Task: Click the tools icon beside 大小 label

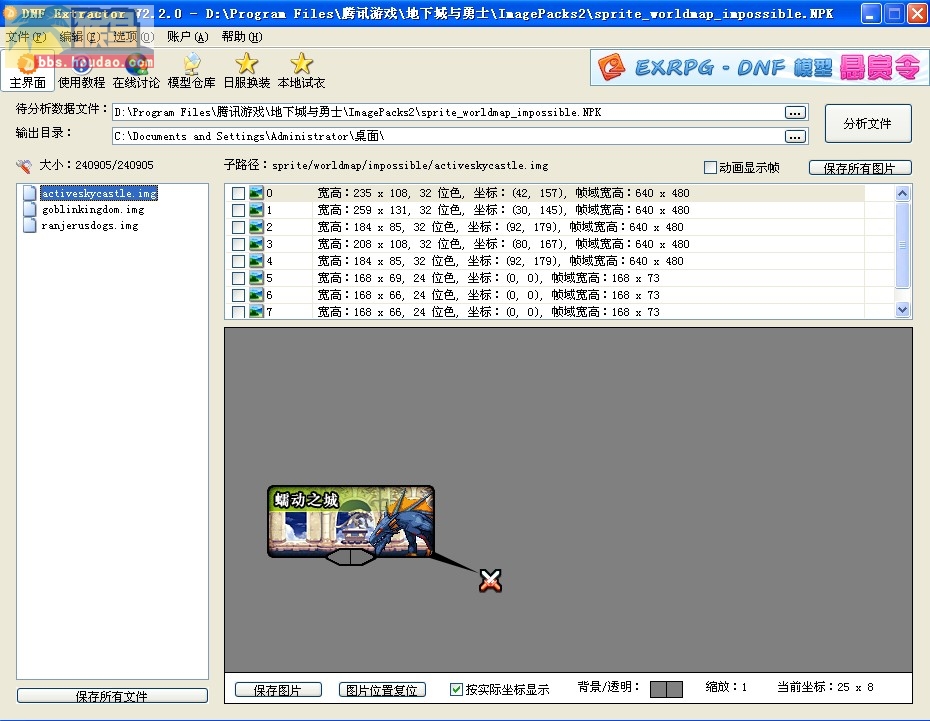Action: 24,165
